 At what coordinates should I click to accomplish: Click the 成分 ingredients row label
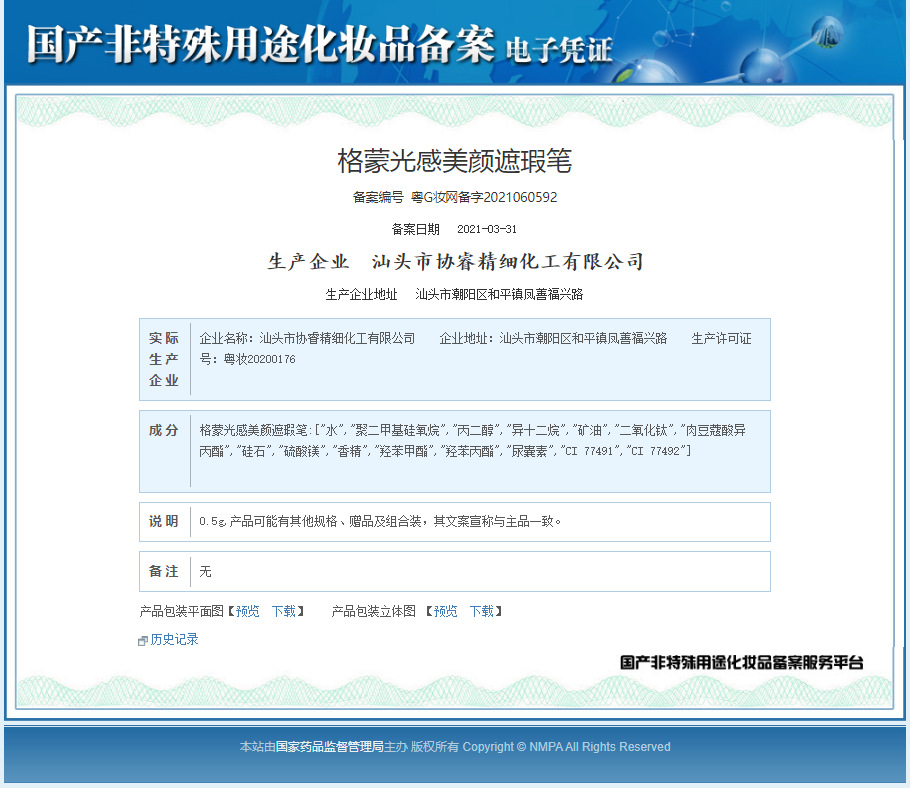164,431
